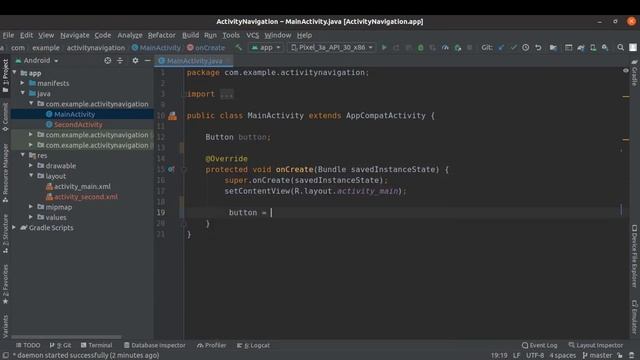Collapse the app module node

tap(15, 73)
